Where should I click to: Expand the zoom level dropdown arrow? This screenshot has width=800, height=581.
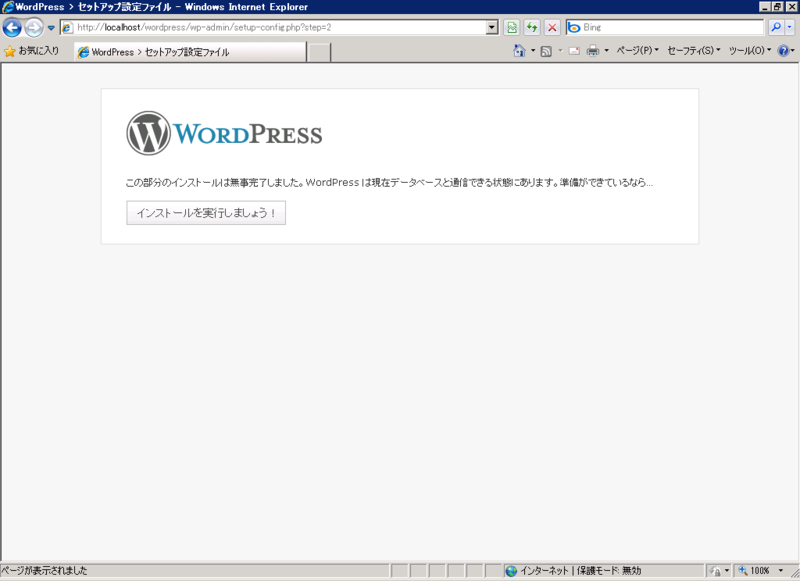coord(781,571)
